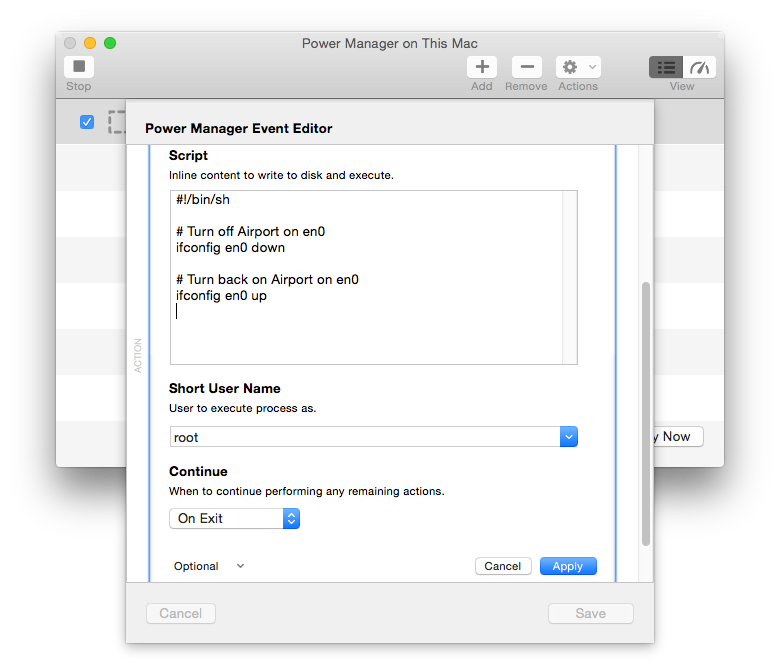Add a new event with plus icon
Viewport: 780px width, 664px height.
click(482, 67)
